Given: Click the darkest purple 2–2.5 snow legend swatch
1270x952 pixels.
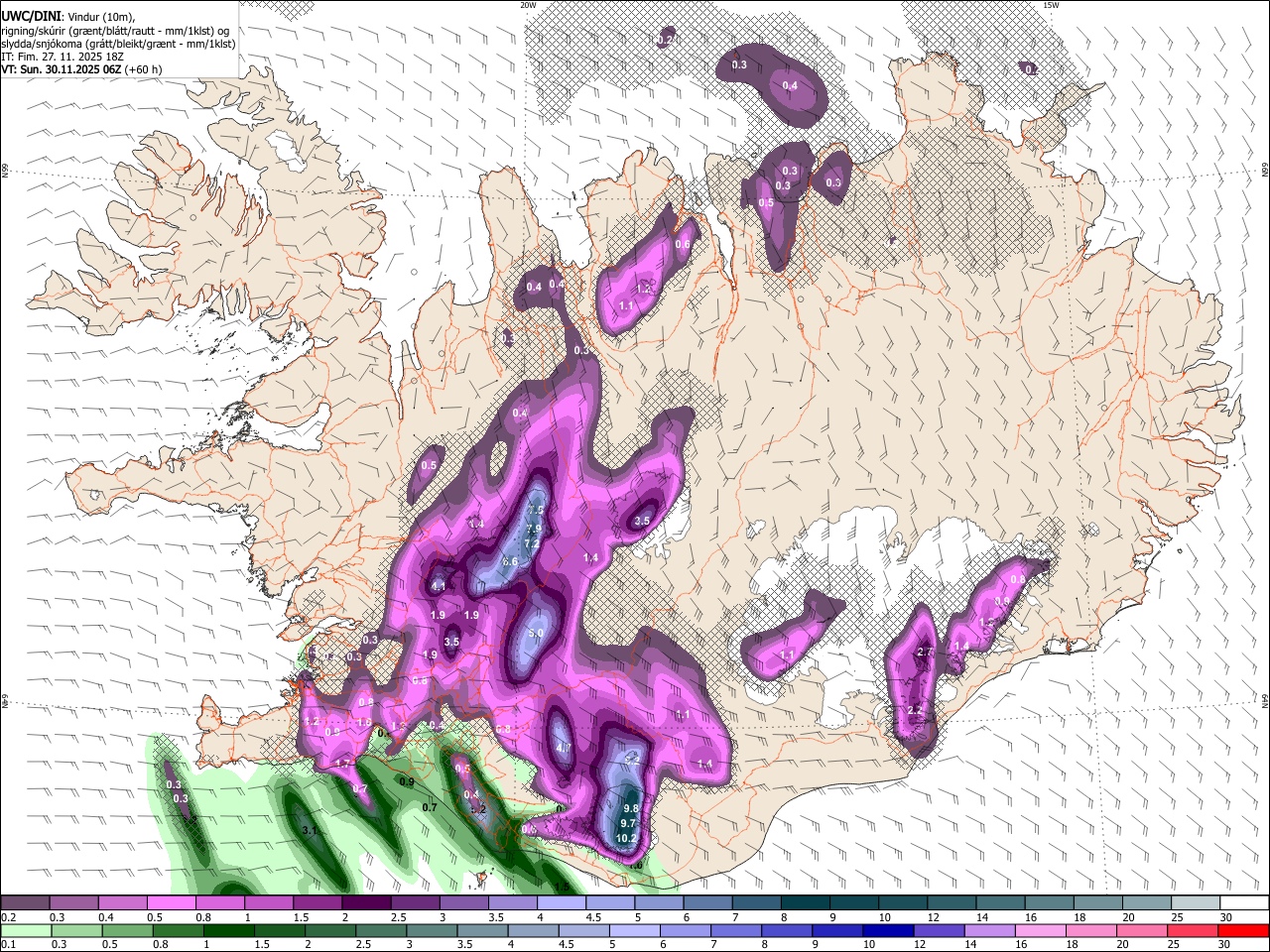Looking at the screenshot, I should [366, 902].
